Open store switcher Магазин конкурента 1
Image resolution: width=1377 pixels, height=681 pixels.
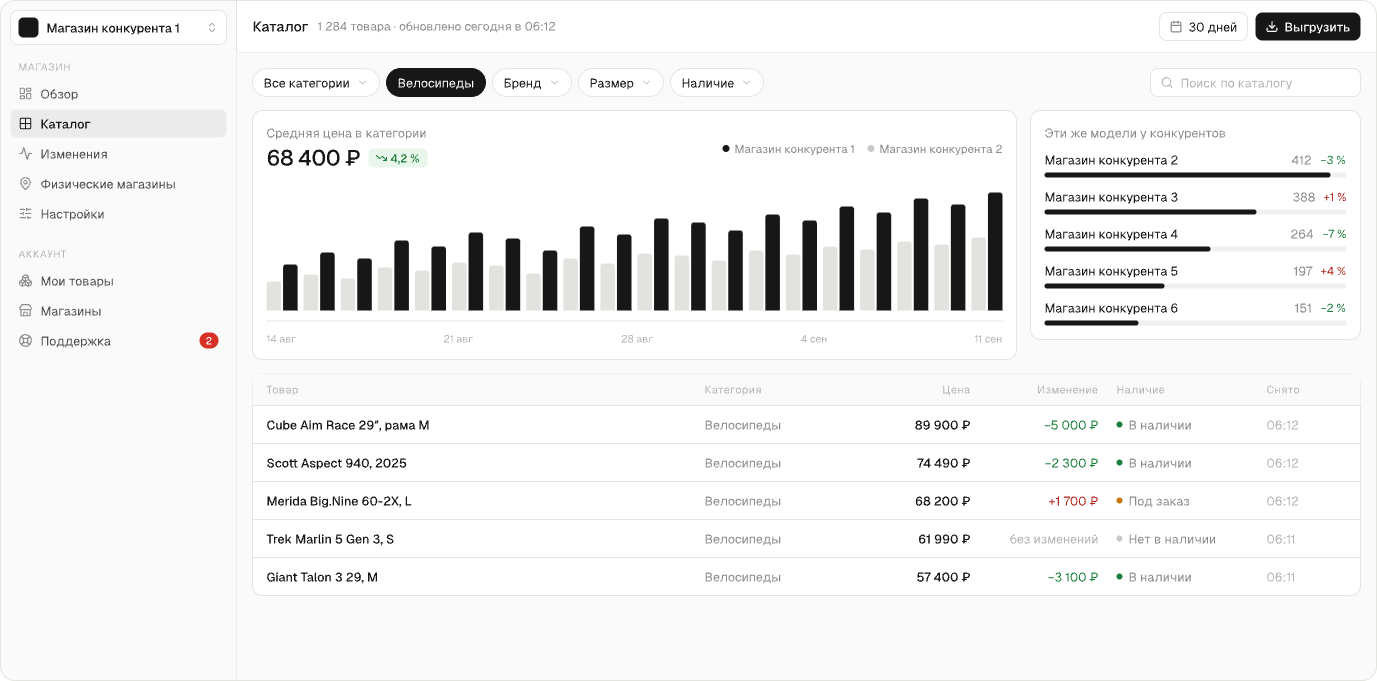point(118,28)
